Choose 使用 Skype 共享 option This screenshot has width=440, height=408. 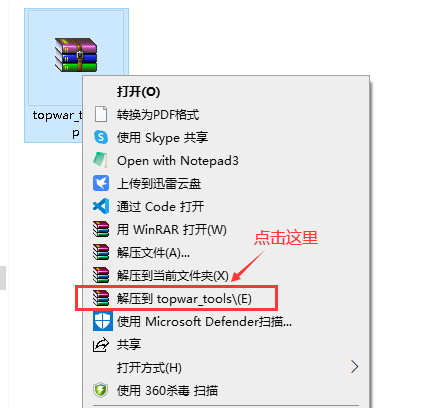pyautogui.click(x=226, y=137)
